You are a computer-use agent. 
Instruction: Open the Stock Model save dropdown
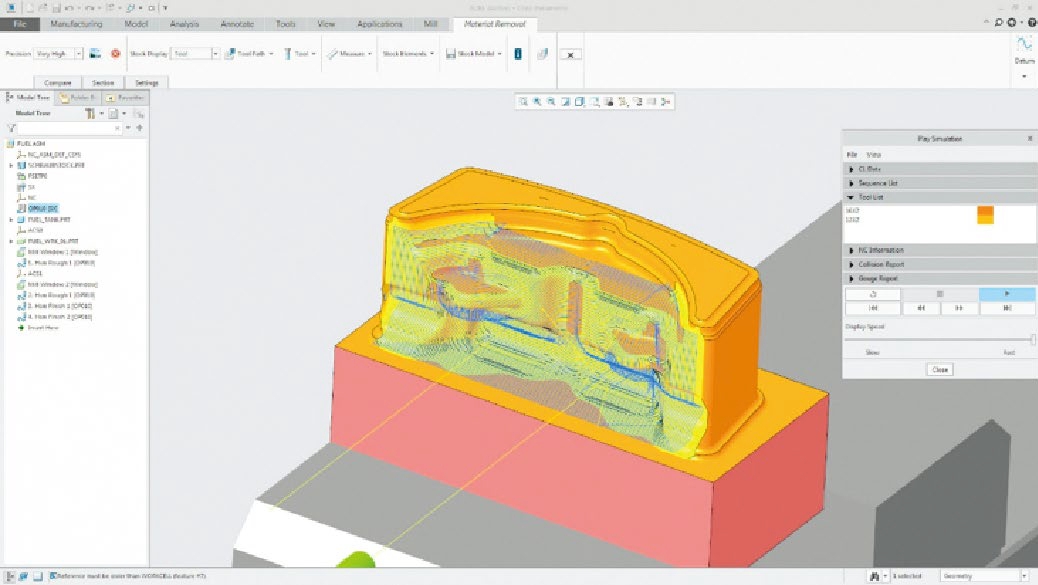point(474,54)
